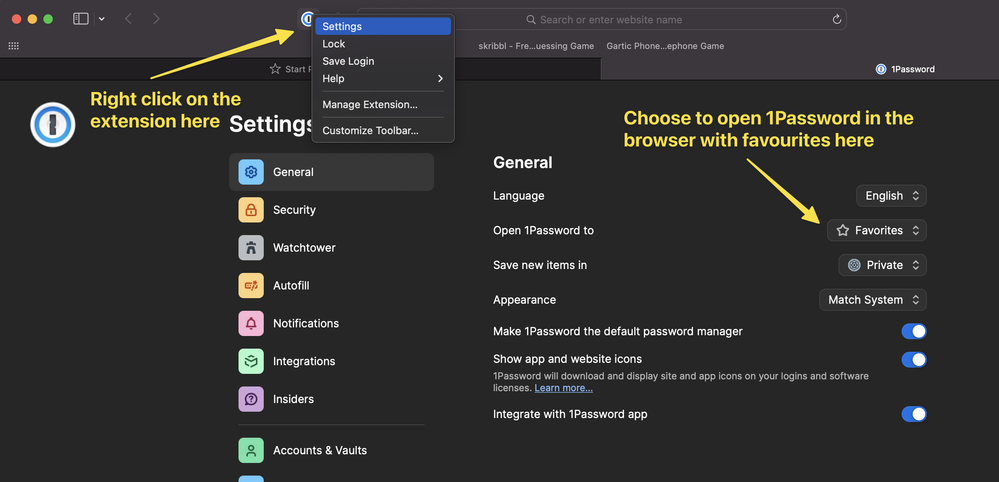The width and height of the screenshot is (999, 482).
Task: Expand the Open 1Password to Favorites dropdown
Action: pos(876,230)
